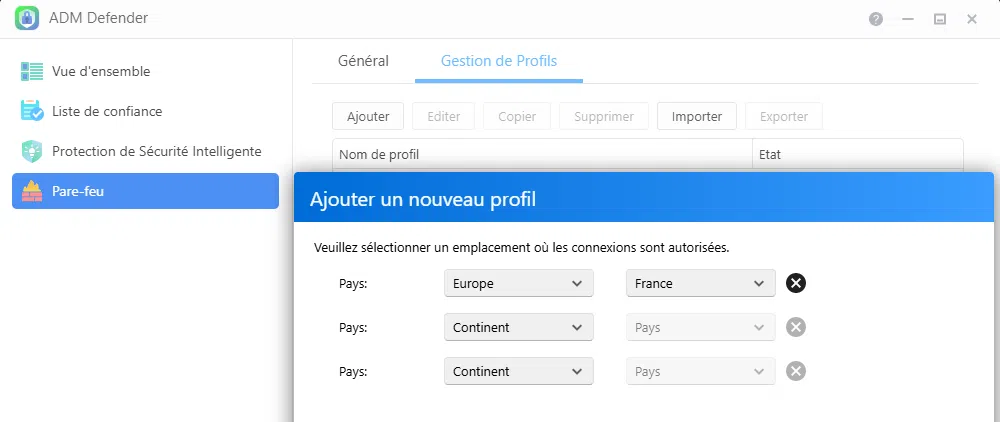
Task: Select the Gestion de Profils tab
Action: pos(499,61)
